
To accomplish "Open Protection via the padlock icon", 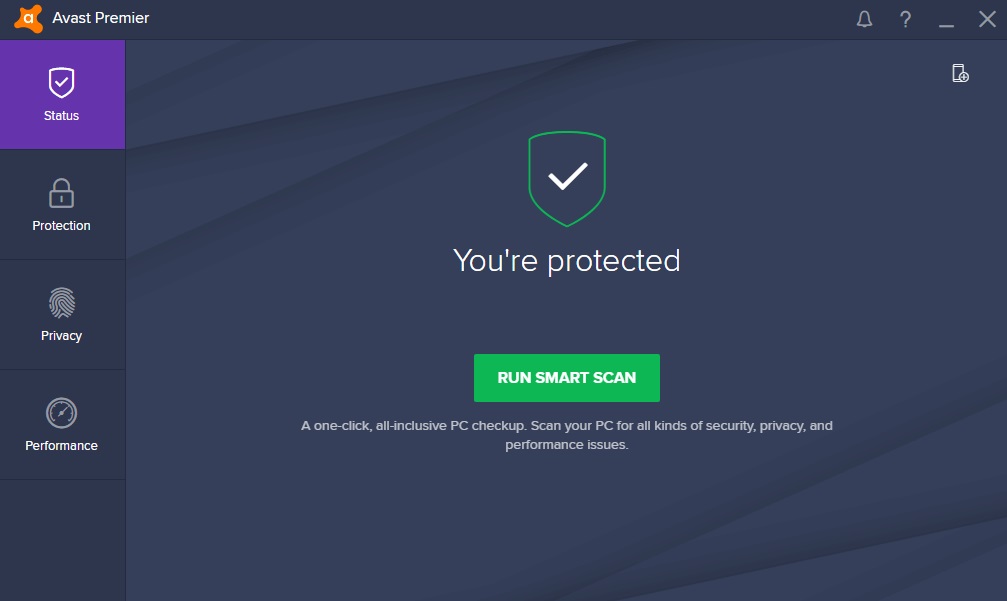I will coord(62,193).
